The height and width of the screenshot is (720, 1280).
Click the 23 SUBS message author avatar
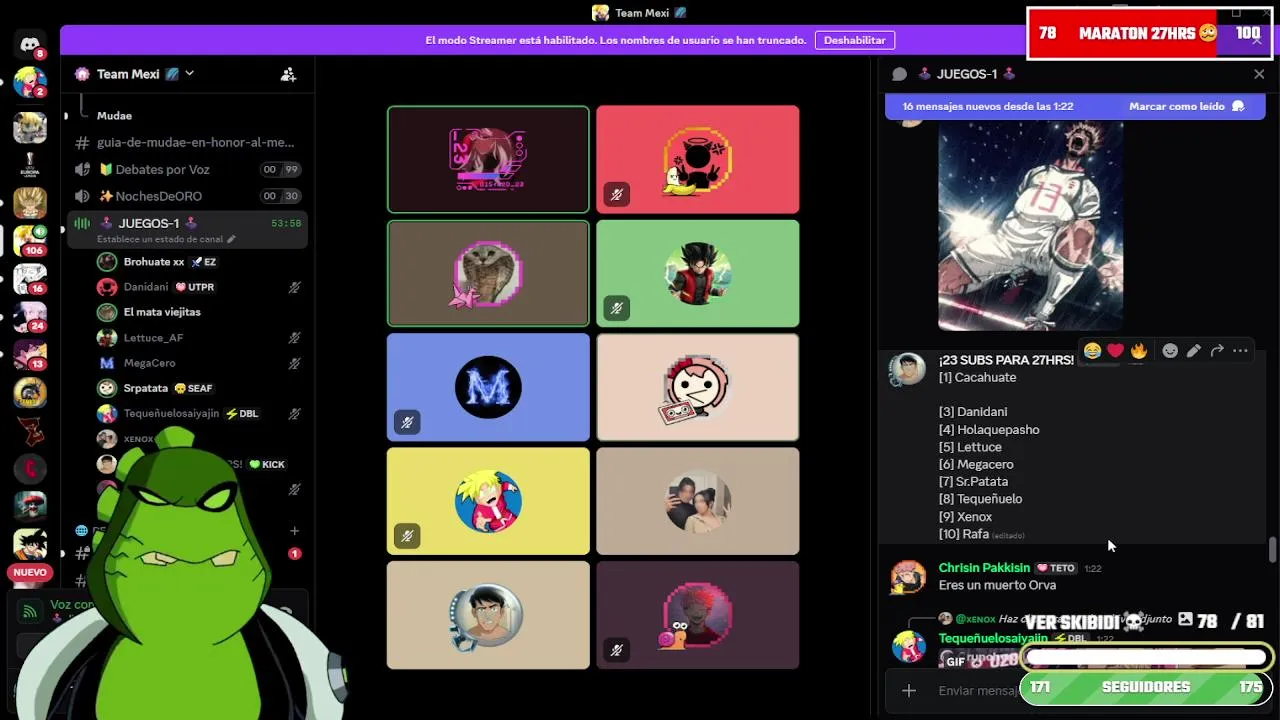point(907,369)
